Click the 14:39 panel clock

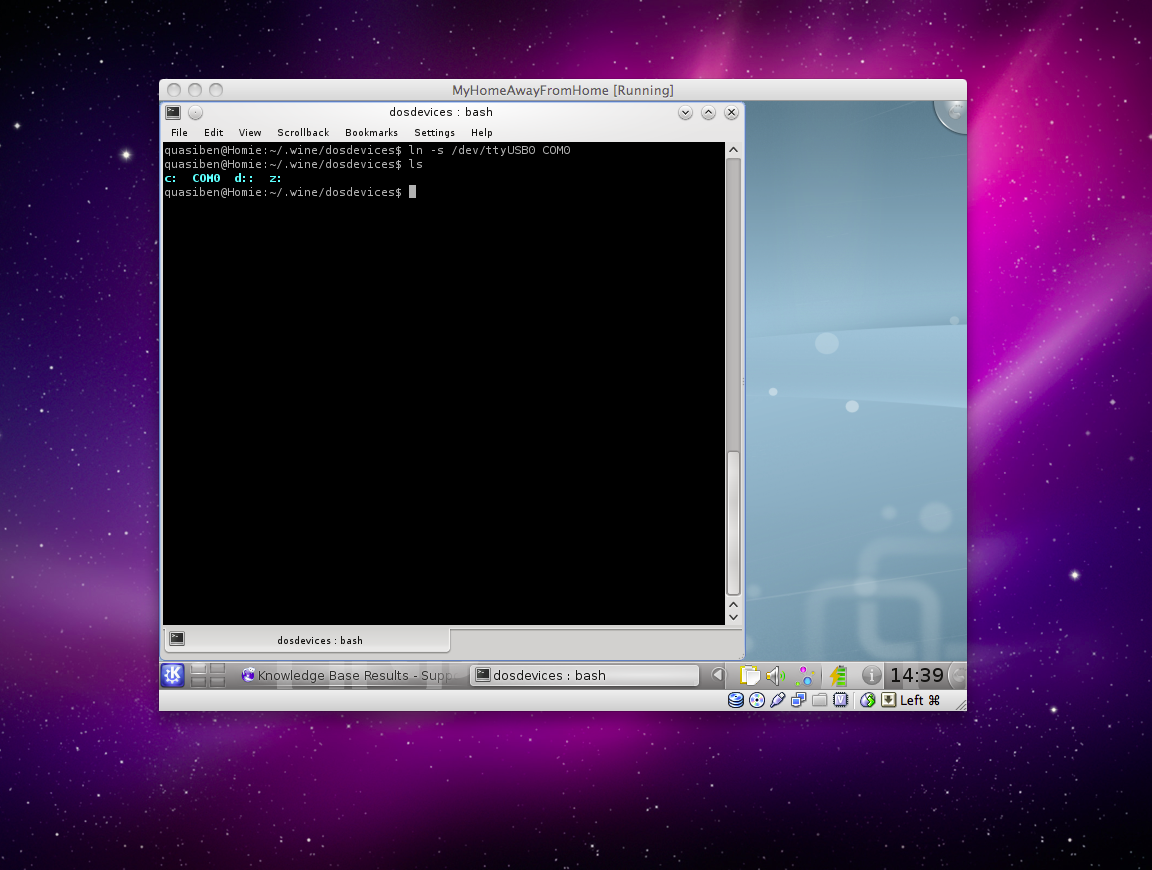pyautogui.click(x=917, y=675)
